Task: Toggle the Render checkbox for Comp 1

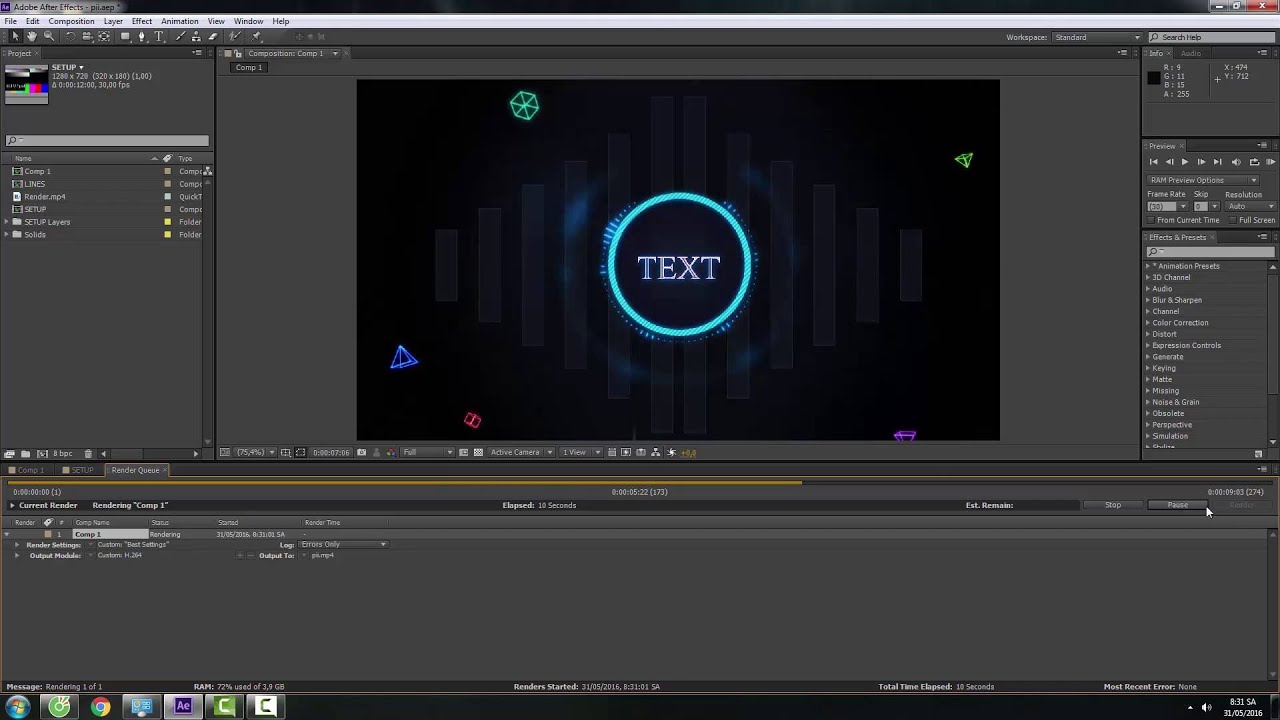Action: coord(47,534)
